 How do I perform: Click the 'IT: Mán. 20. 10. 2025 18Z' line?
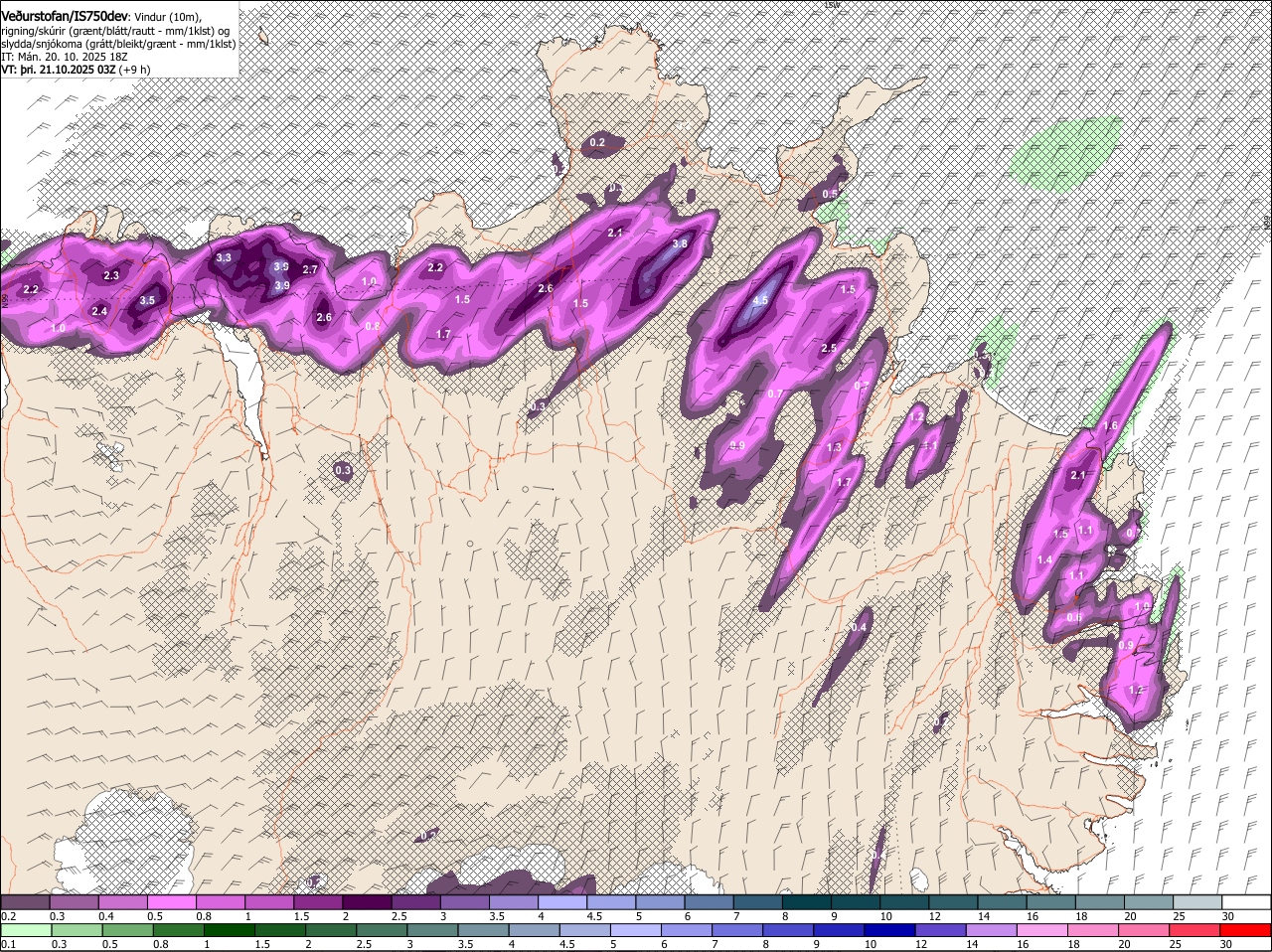click(x=65, y=57)
